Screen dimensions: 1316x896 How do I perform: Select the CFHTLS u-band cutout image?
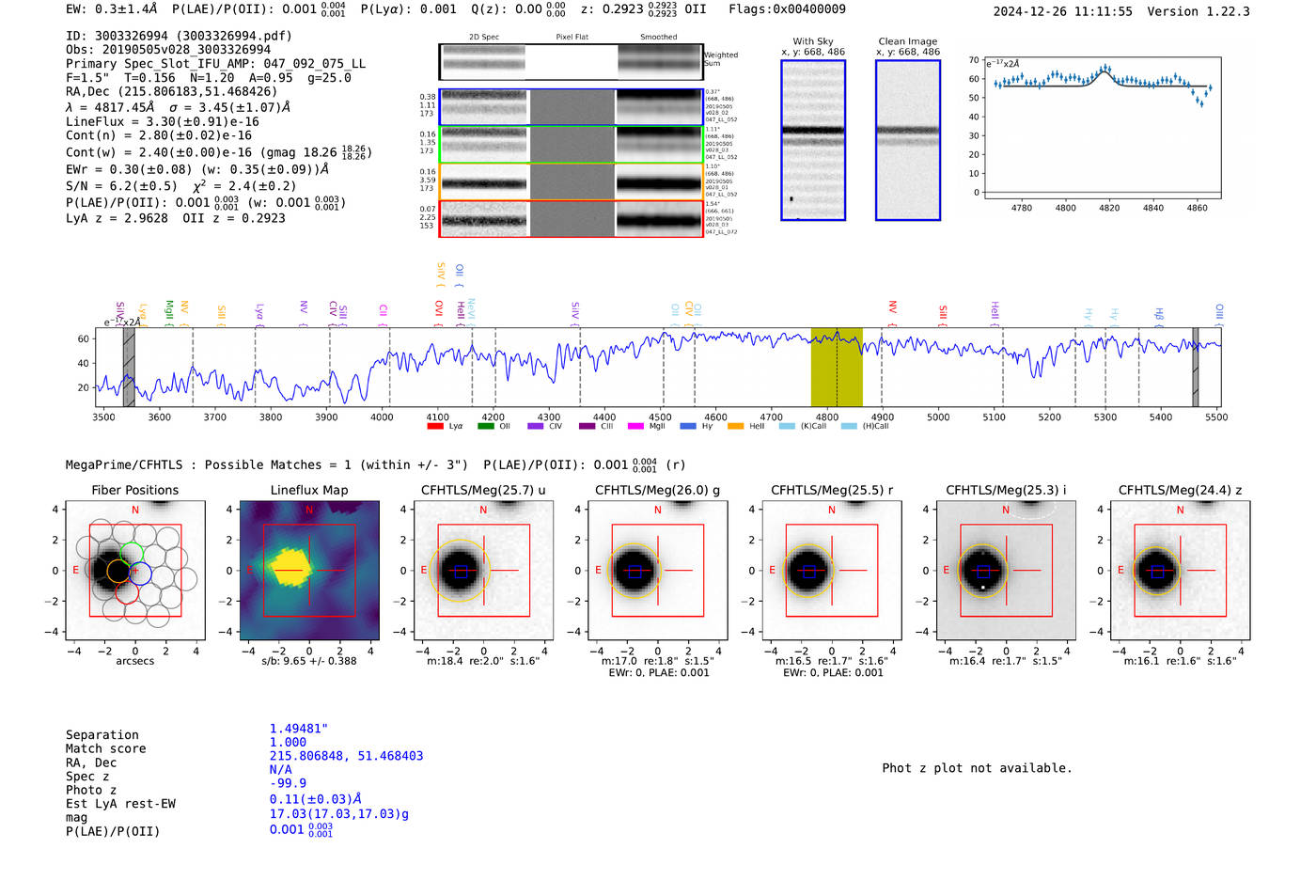[x=484, y=570]
